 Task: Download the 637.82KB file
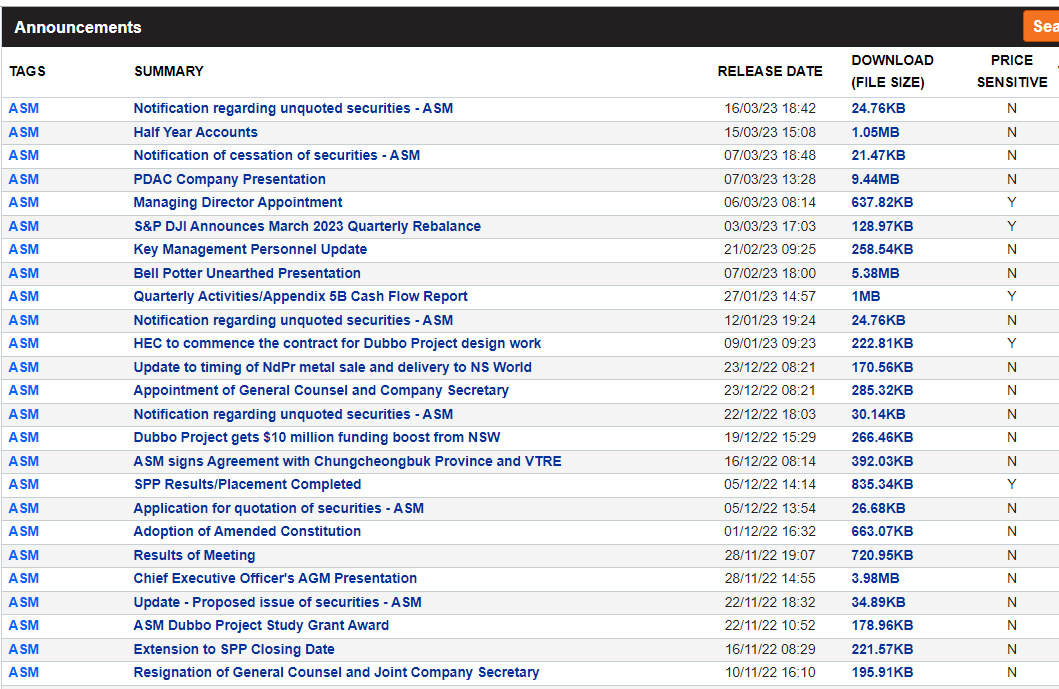coord(882,203)
